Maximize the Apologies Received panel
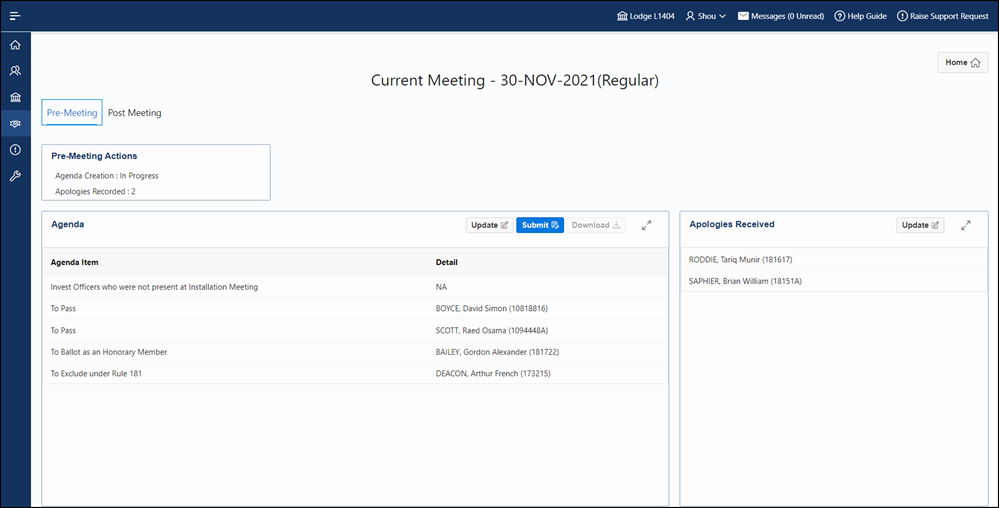This screenshot has width=1000, height=508. pos(965,225)
